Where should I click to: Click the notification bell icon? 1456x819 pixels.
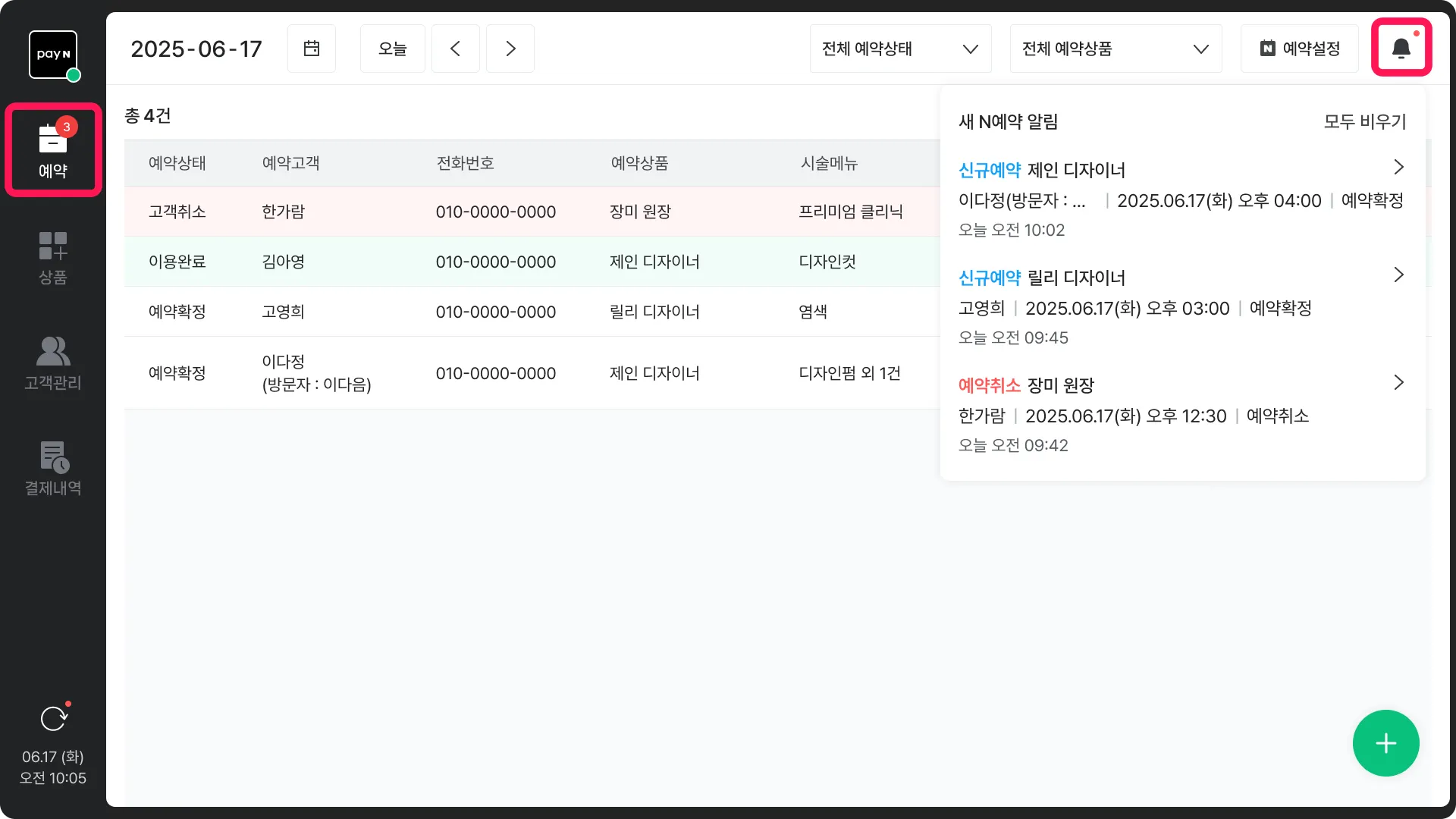coord(1401,49)
